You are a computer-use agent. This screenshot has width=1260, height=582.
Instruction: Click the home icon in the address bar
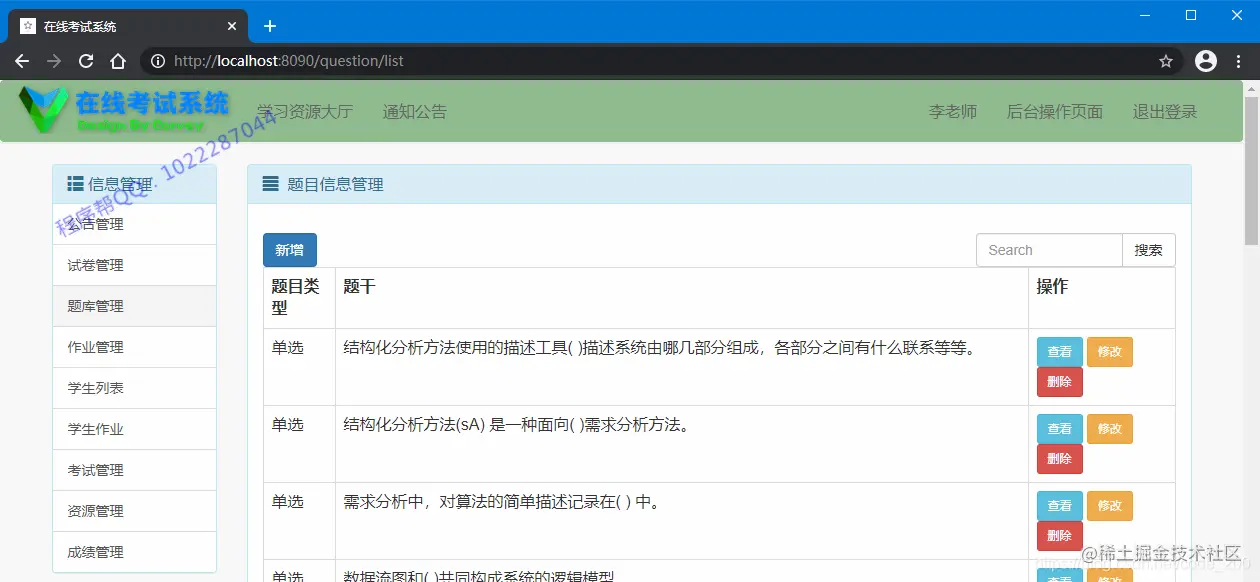(118, 60)
